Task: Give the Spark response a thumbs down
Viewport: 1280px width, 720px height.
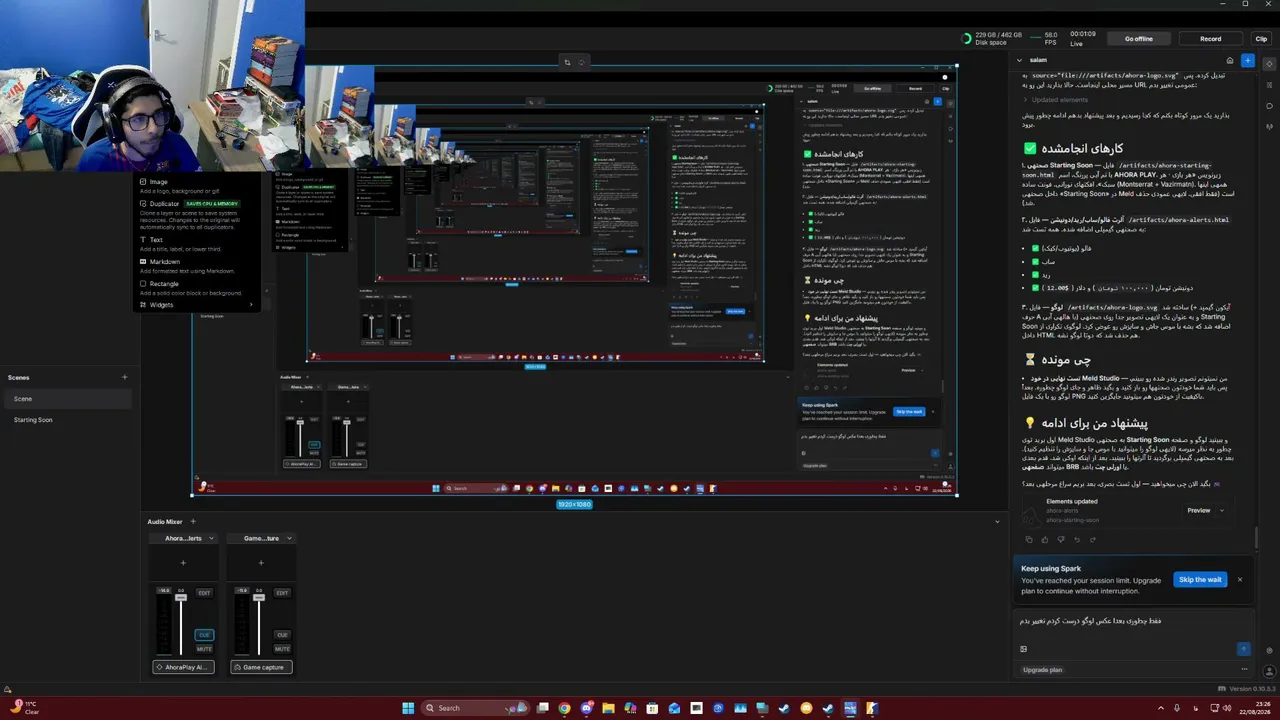Action: tap(1059, 540)
